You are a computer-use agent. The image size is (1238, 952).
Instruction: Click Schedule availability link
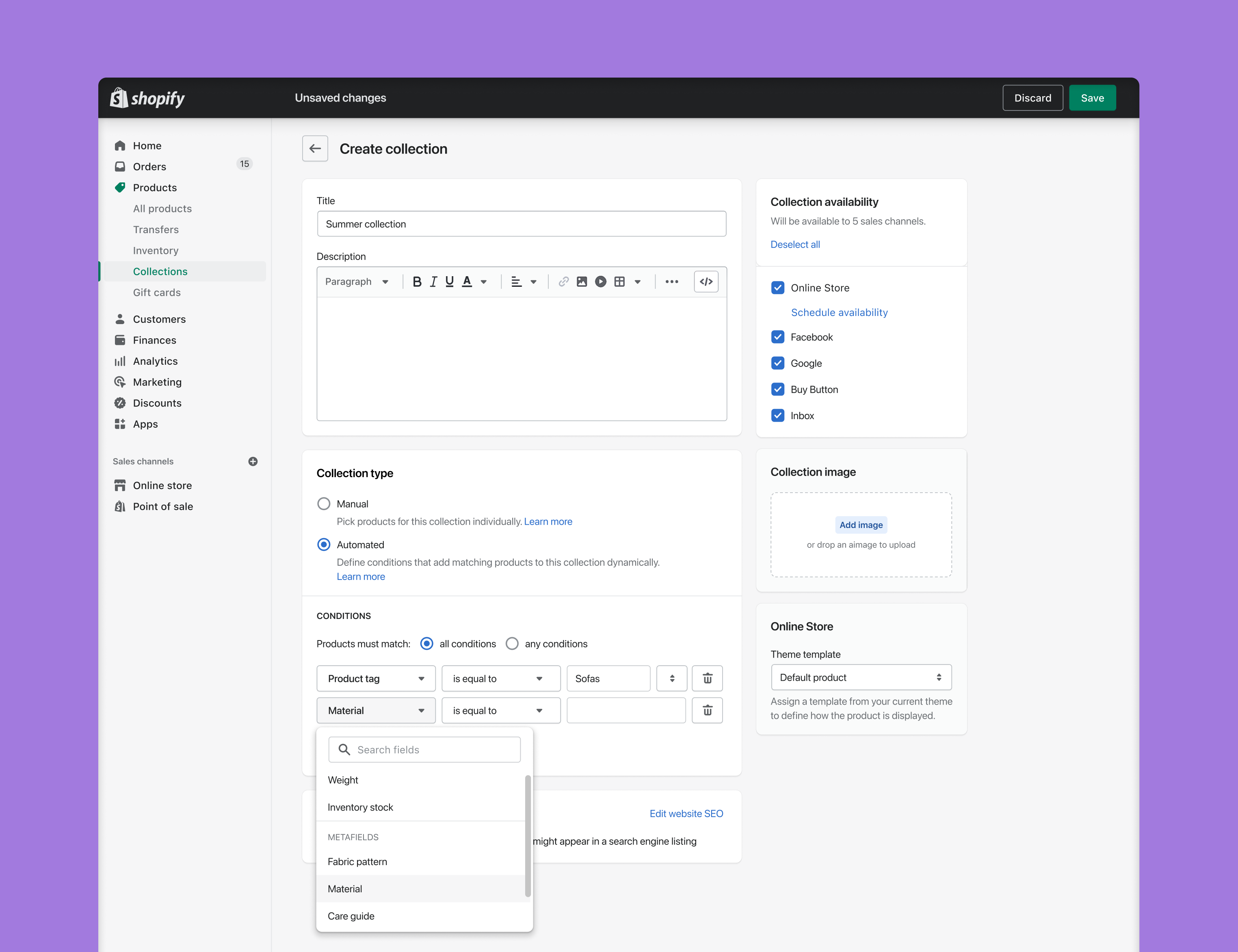click(839, 312)
